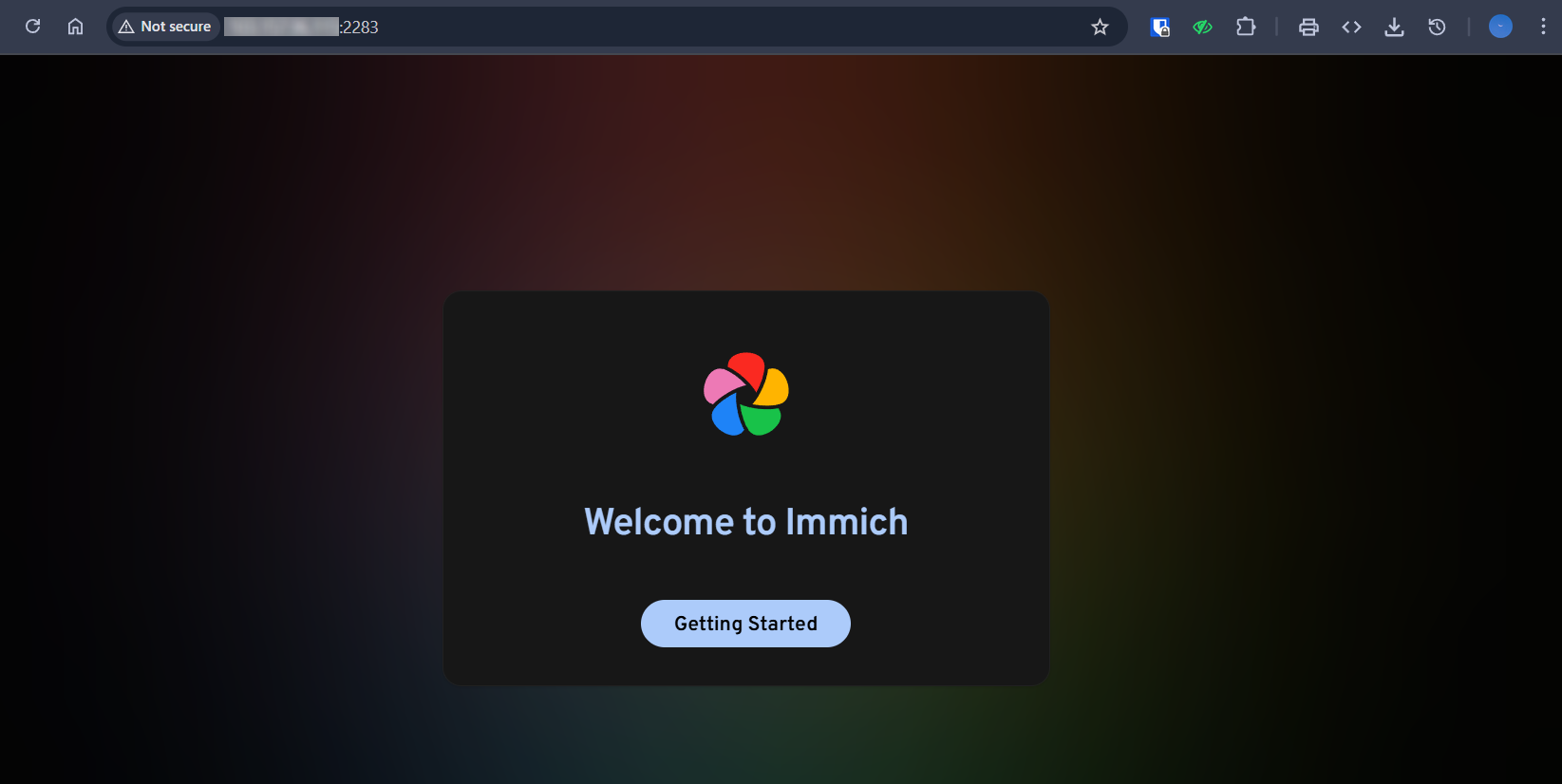Open developer tools code brackets icon
Screen dimensions: 1562x784
pyautogui.click(x=1351, y=27)
